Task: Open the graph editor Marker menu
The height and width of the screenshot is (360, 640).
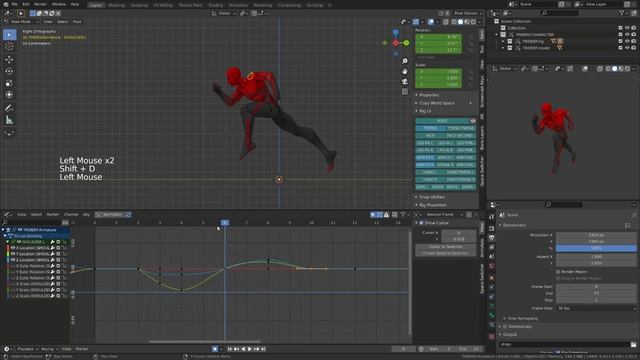Action: point(53,215)
